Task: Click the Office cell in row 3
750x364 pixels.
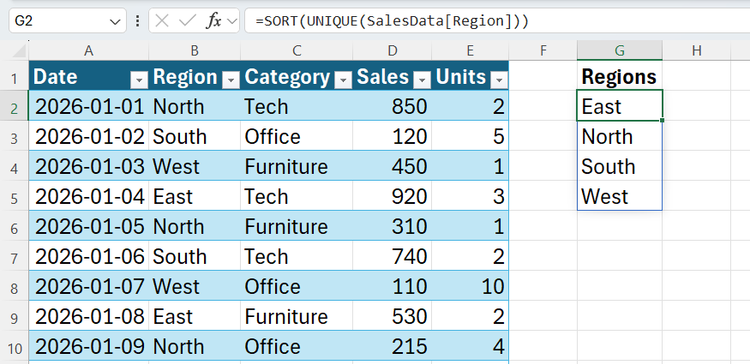Action: [x=297, y=136]
